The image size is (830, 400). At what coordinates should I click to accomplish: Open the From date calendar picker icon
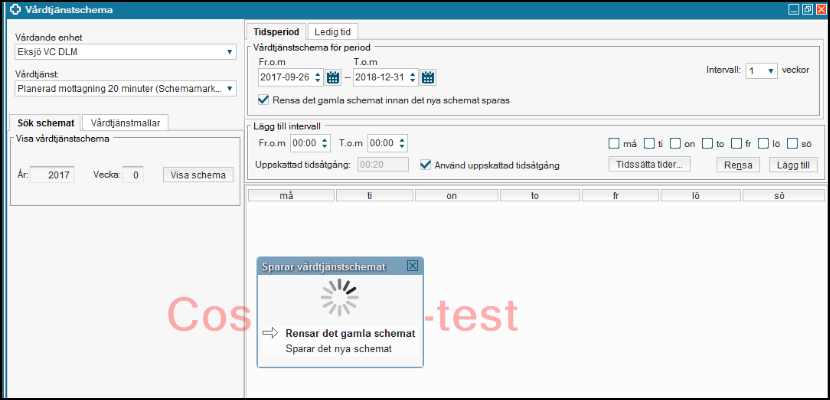pyautogui.click(x=334, y=77)
